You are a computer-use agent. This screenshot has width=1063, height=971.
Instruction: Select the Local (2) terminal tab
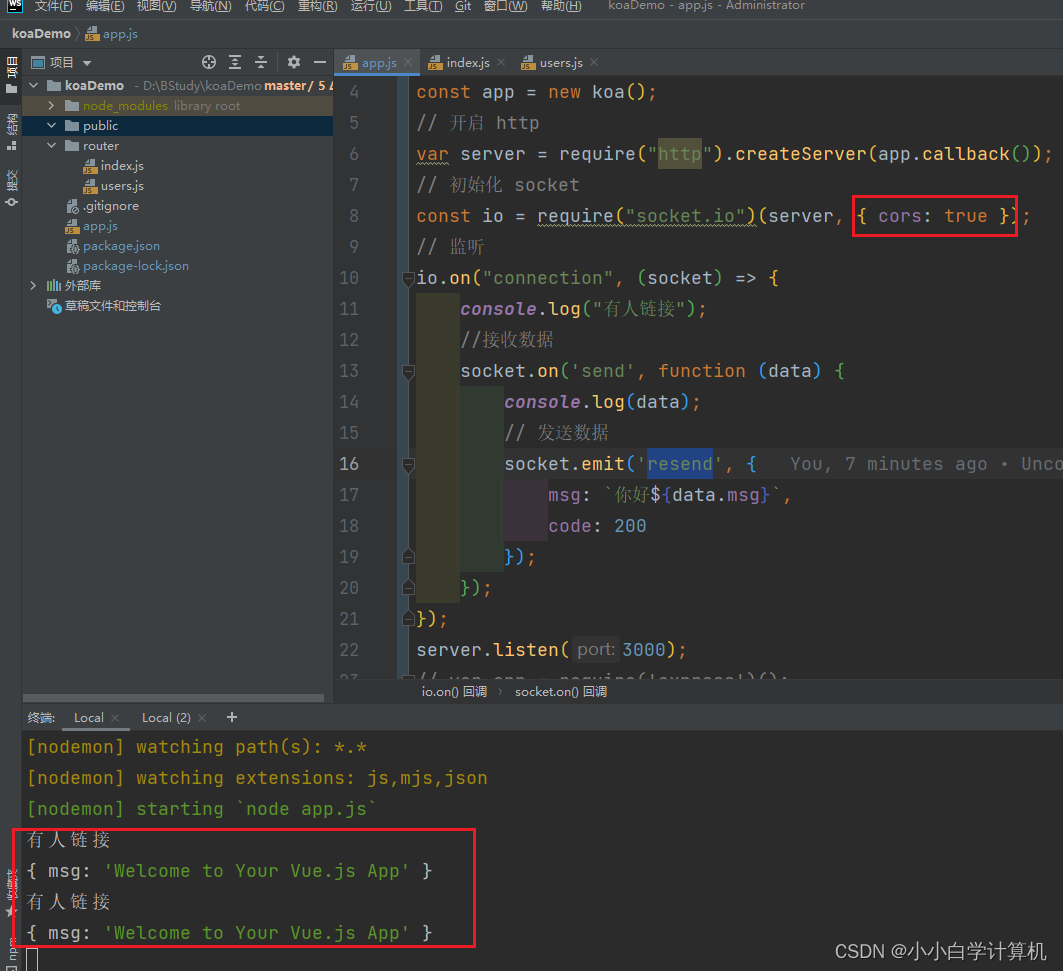166,717
